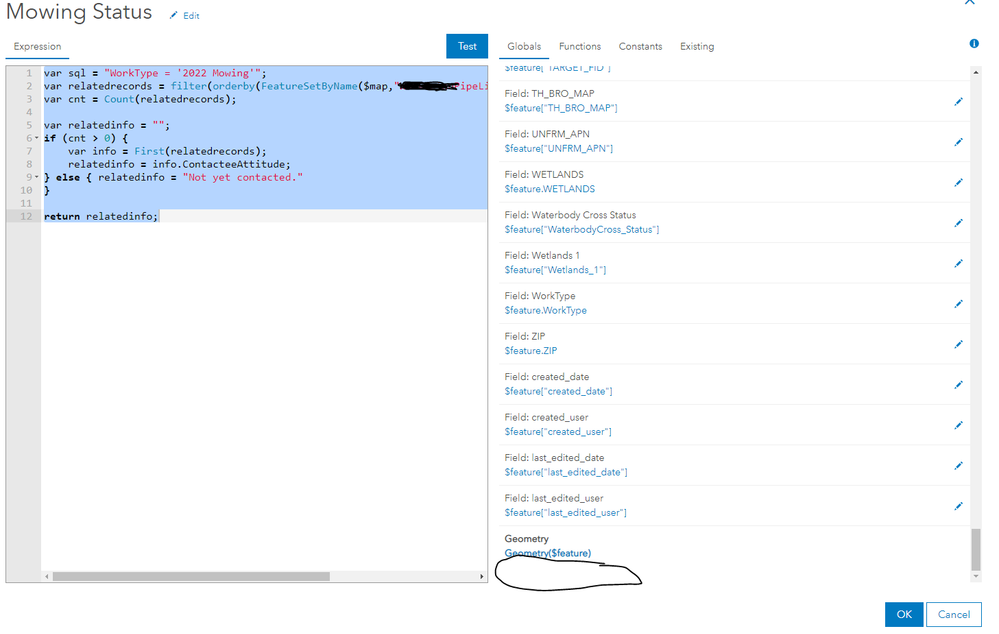
Task: Click the 'Not yet contacted.' string in code
Action: (243, 177)
